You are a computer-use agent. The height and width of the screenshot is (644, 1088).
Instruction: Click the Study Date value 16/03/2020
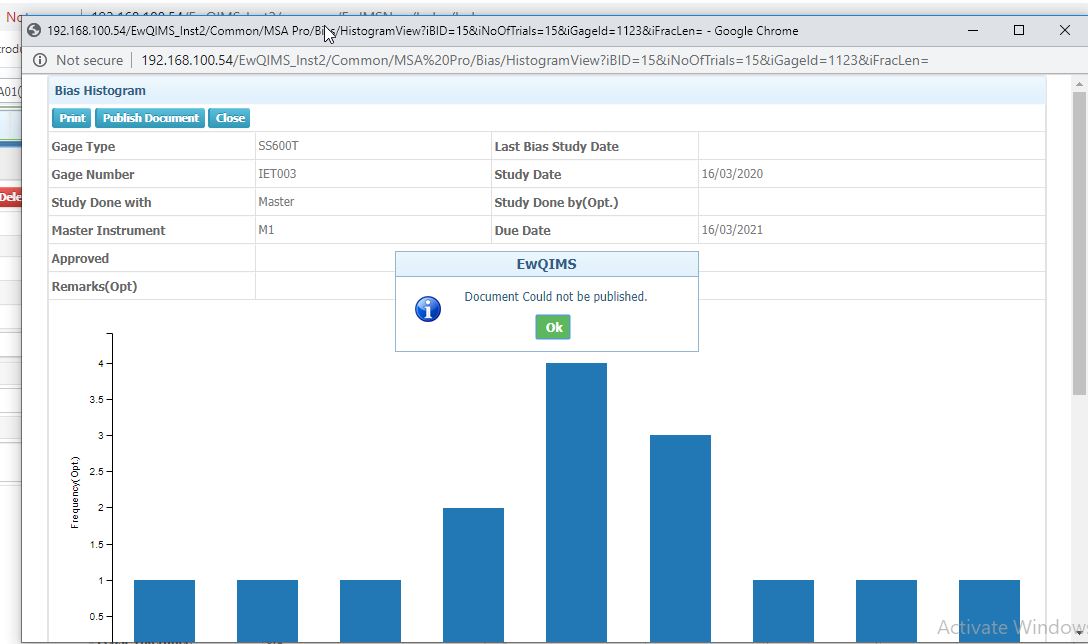pos(732,173)
